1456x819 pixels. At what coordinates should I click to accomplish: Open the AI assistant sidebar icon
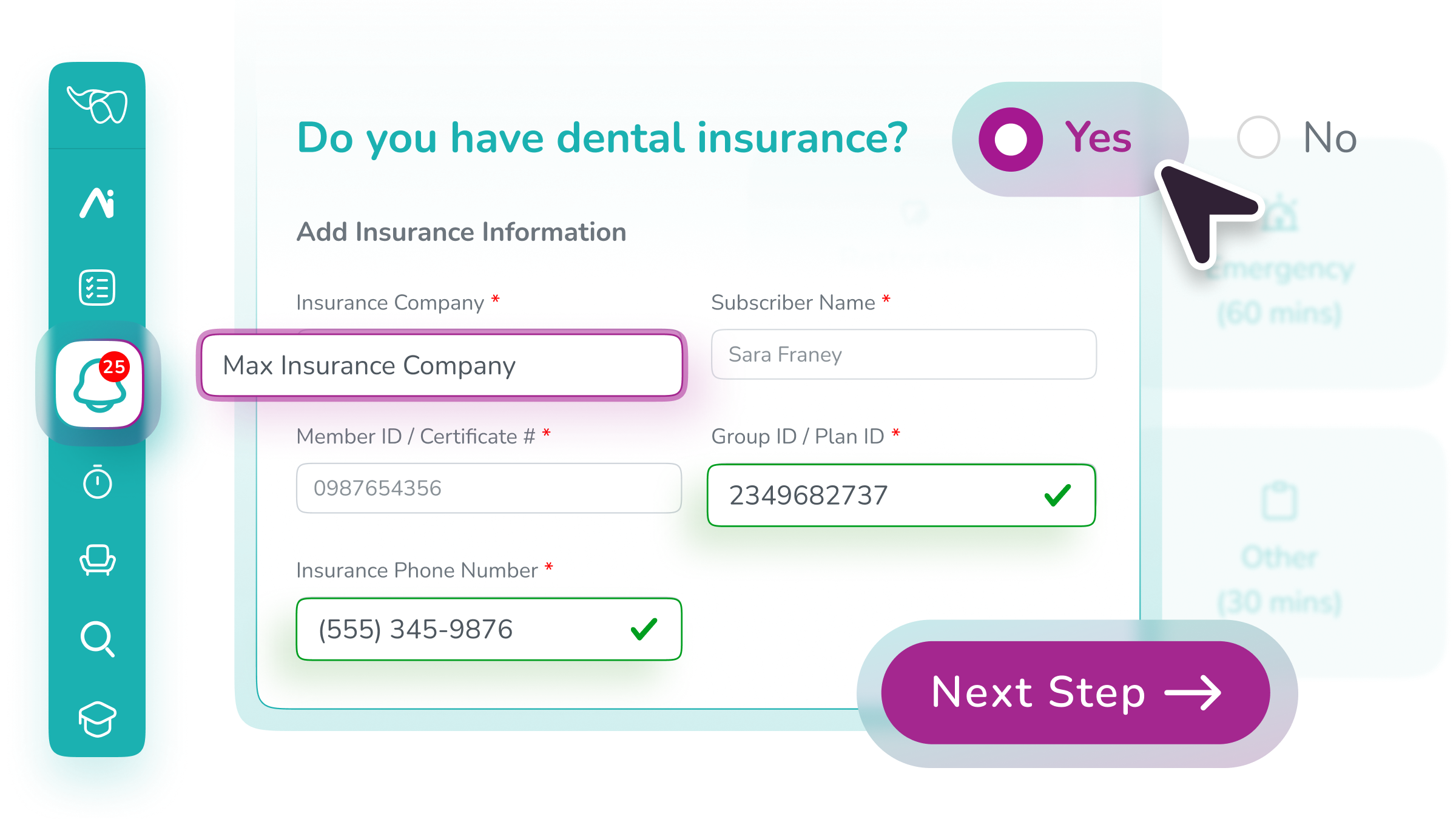98,203
